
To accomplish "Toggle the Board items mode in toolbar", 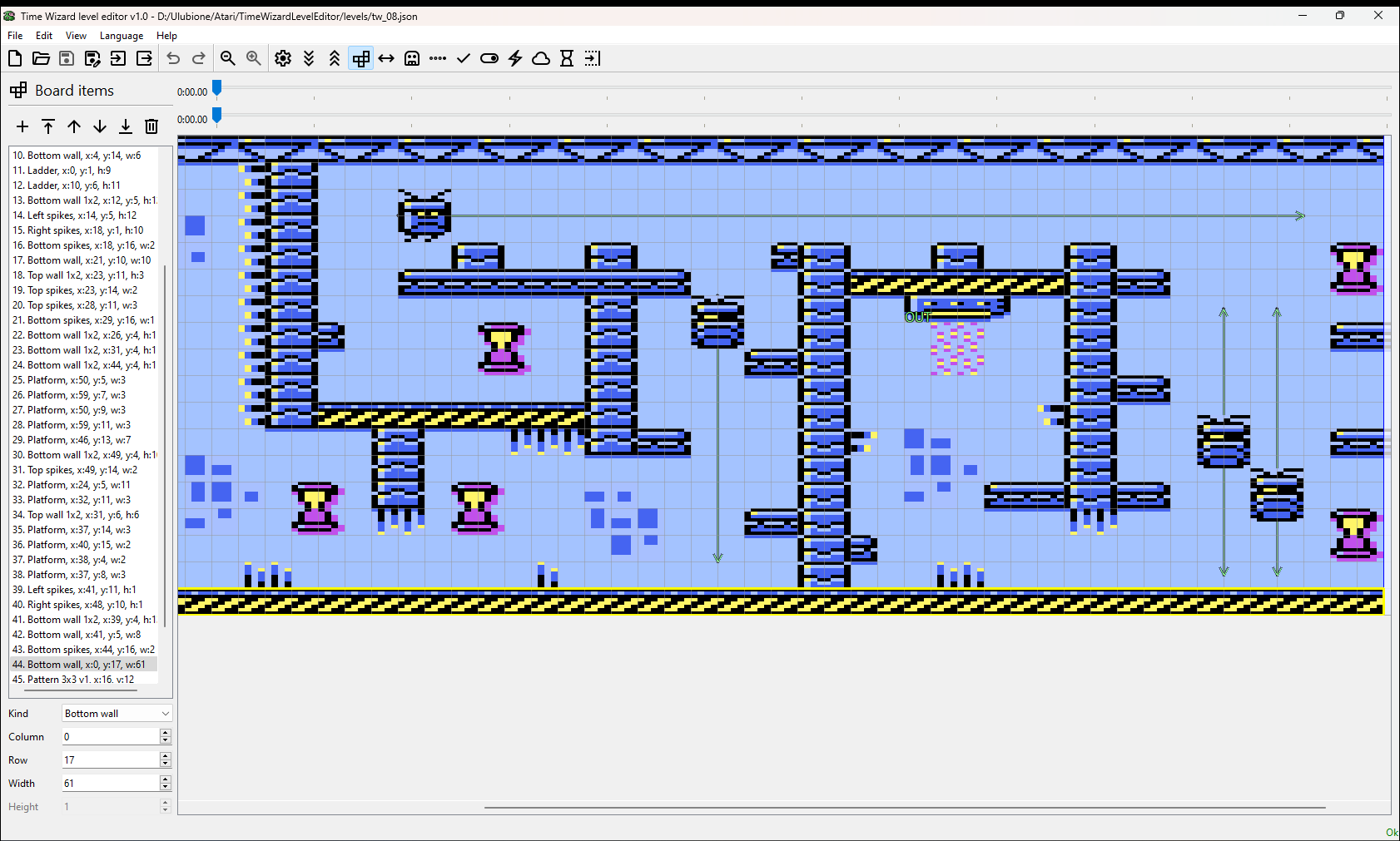I will click(360, 58).
